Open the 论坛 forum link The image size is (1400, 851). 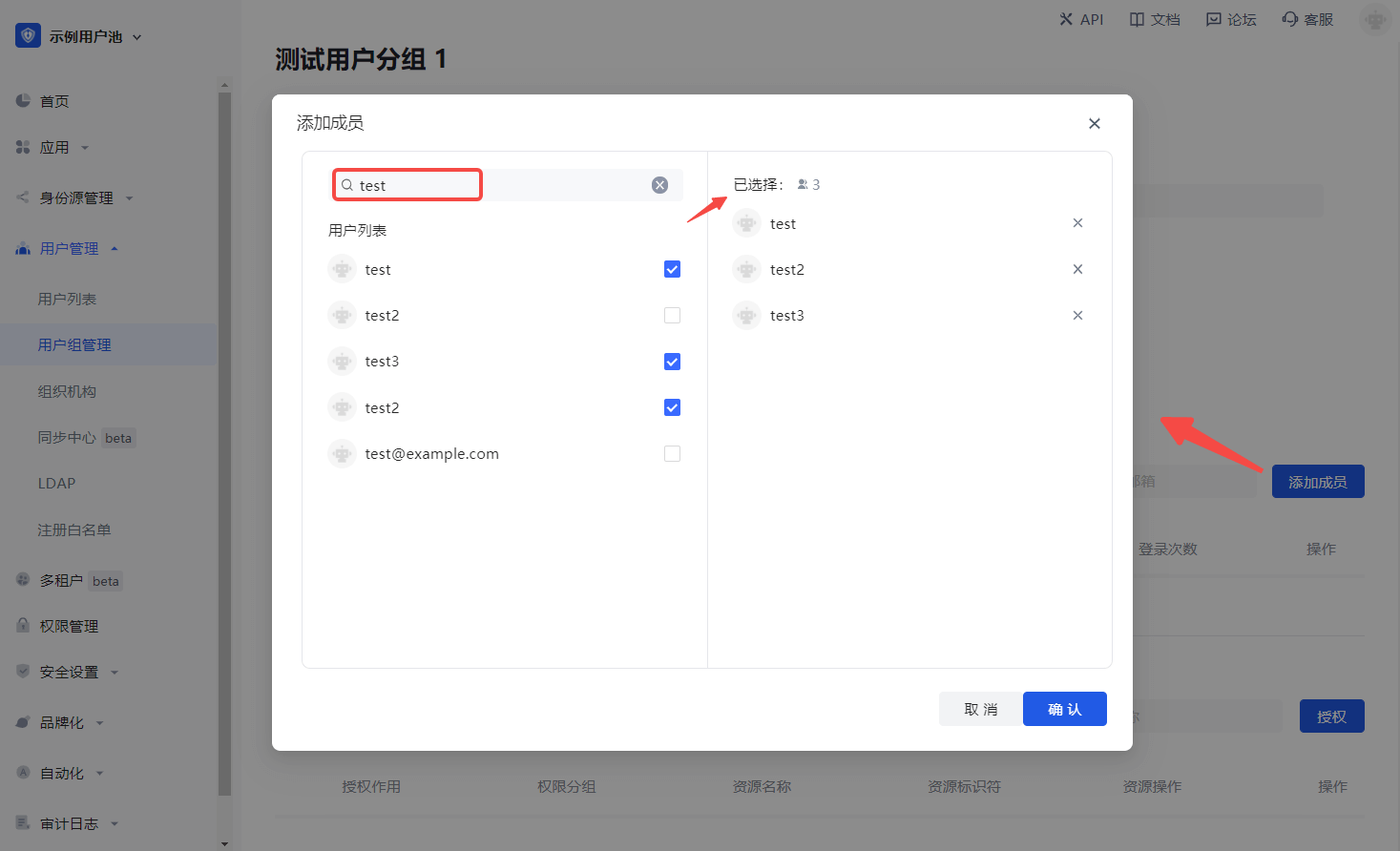click(x=1231, y=19)
